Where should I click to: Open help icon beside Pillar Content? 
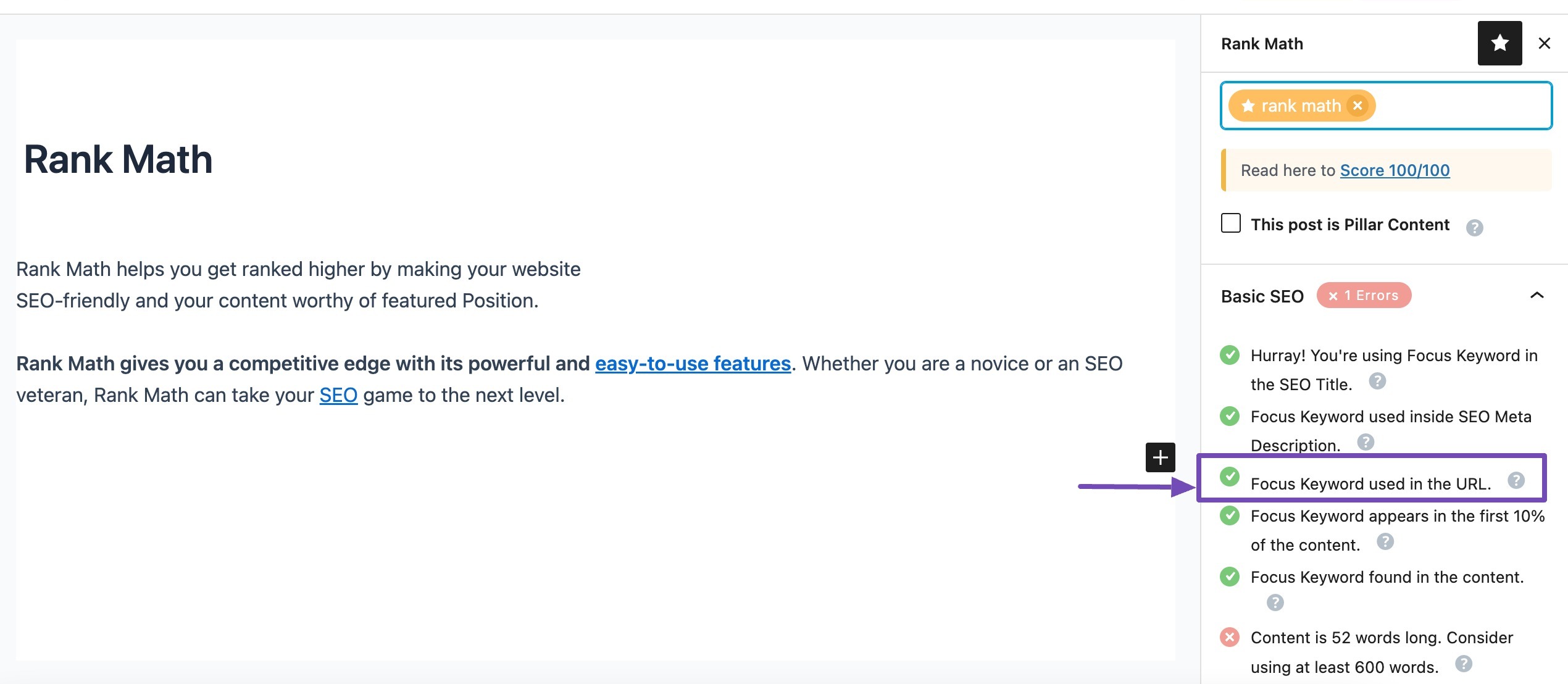tap(1475, 228)
